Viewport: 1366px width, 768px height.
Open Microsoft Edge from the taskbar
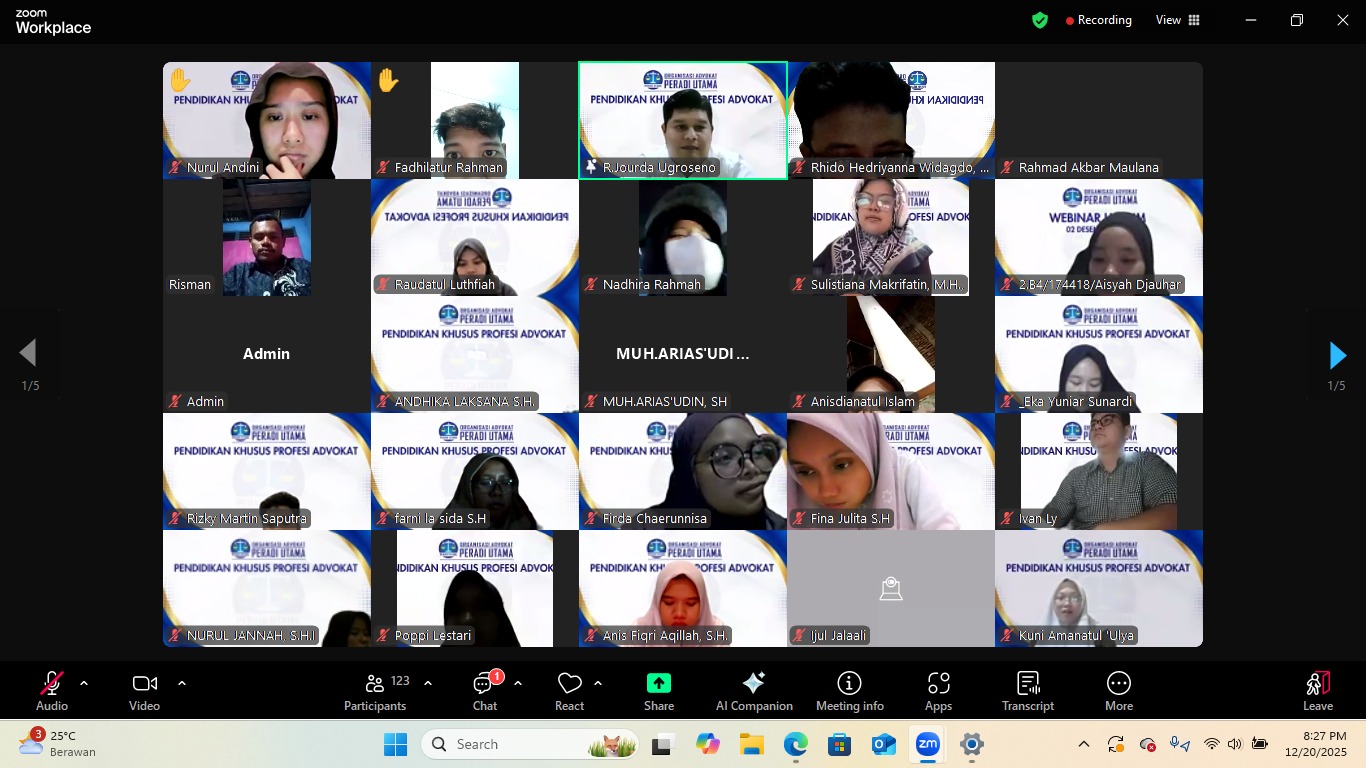(x=795, y=745)
